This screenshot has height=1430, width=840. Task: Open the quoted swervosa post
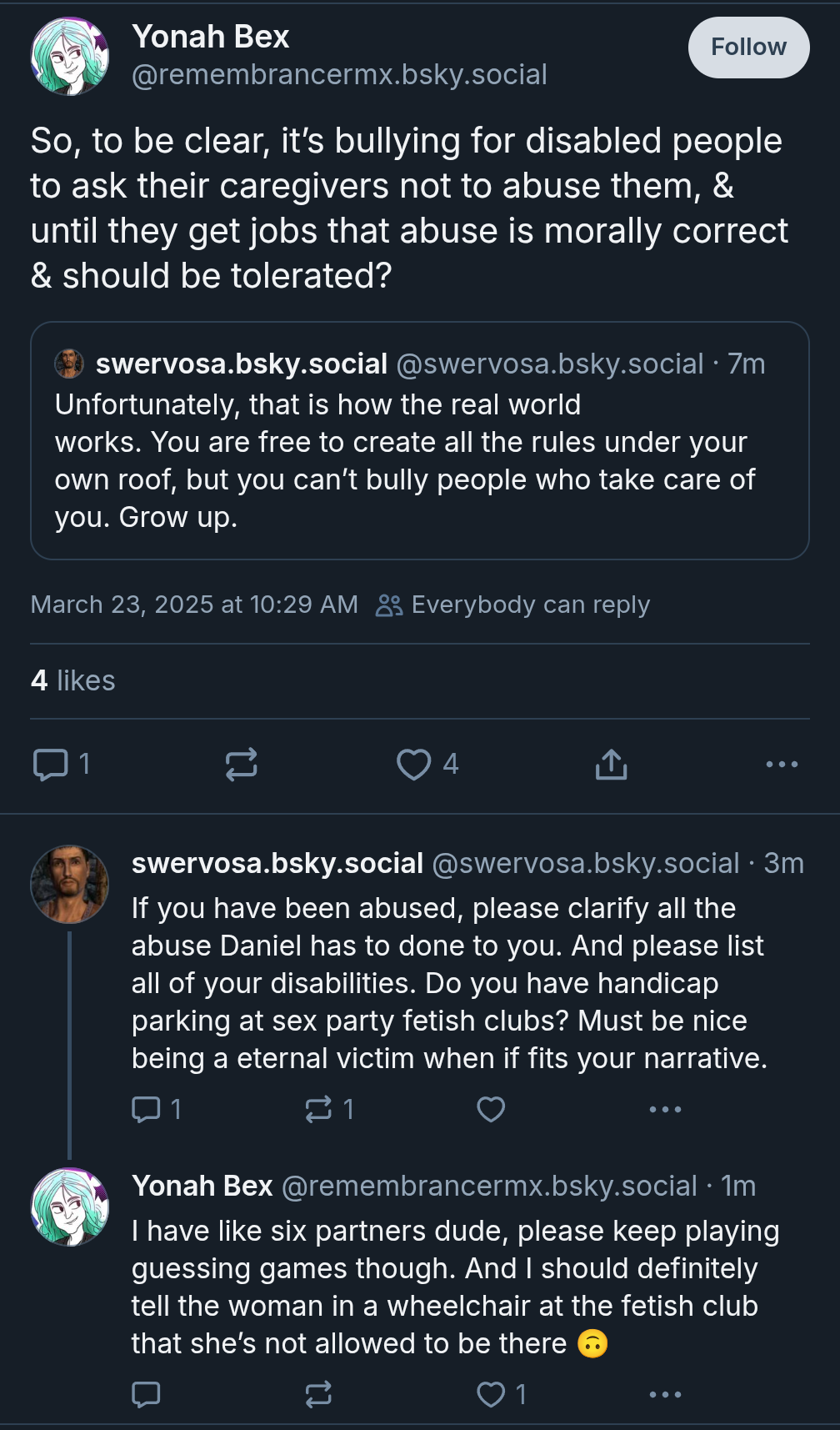tap(419, 440)
